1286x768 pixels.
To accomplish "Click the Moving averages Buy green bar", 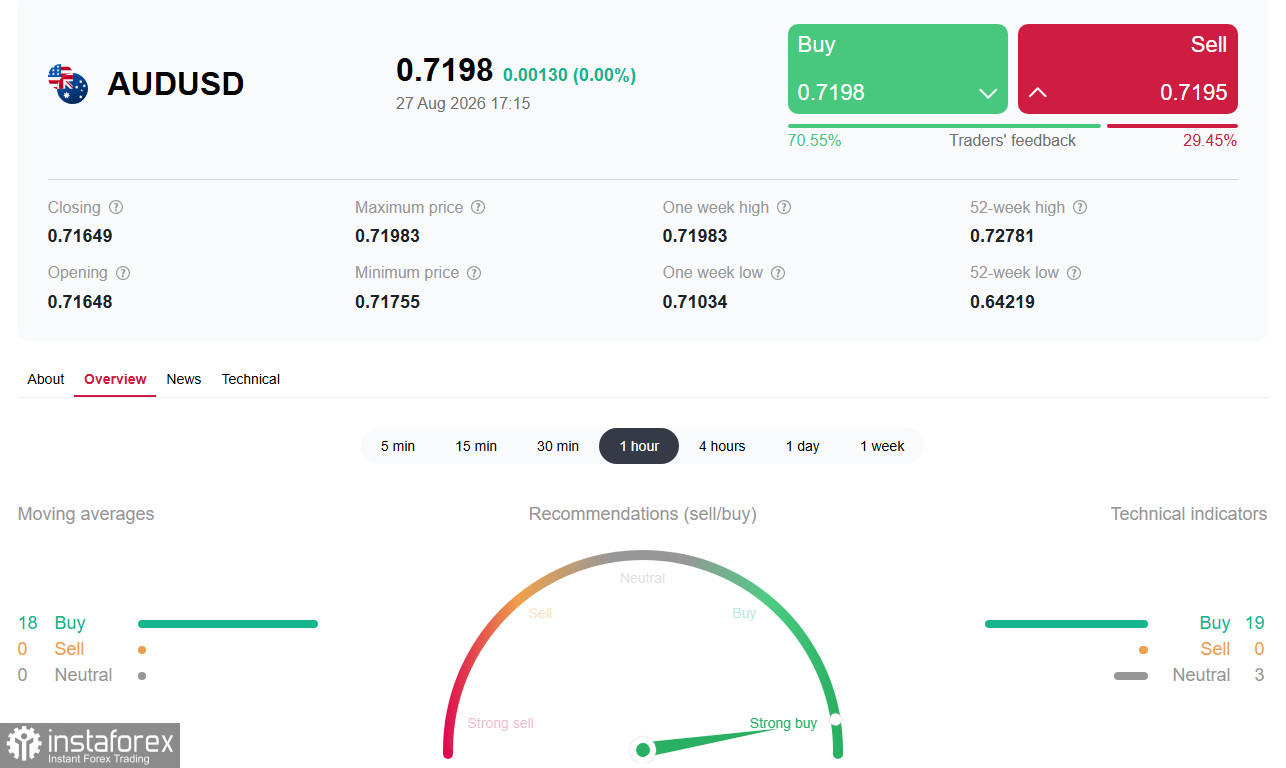I will coord(228,624).
